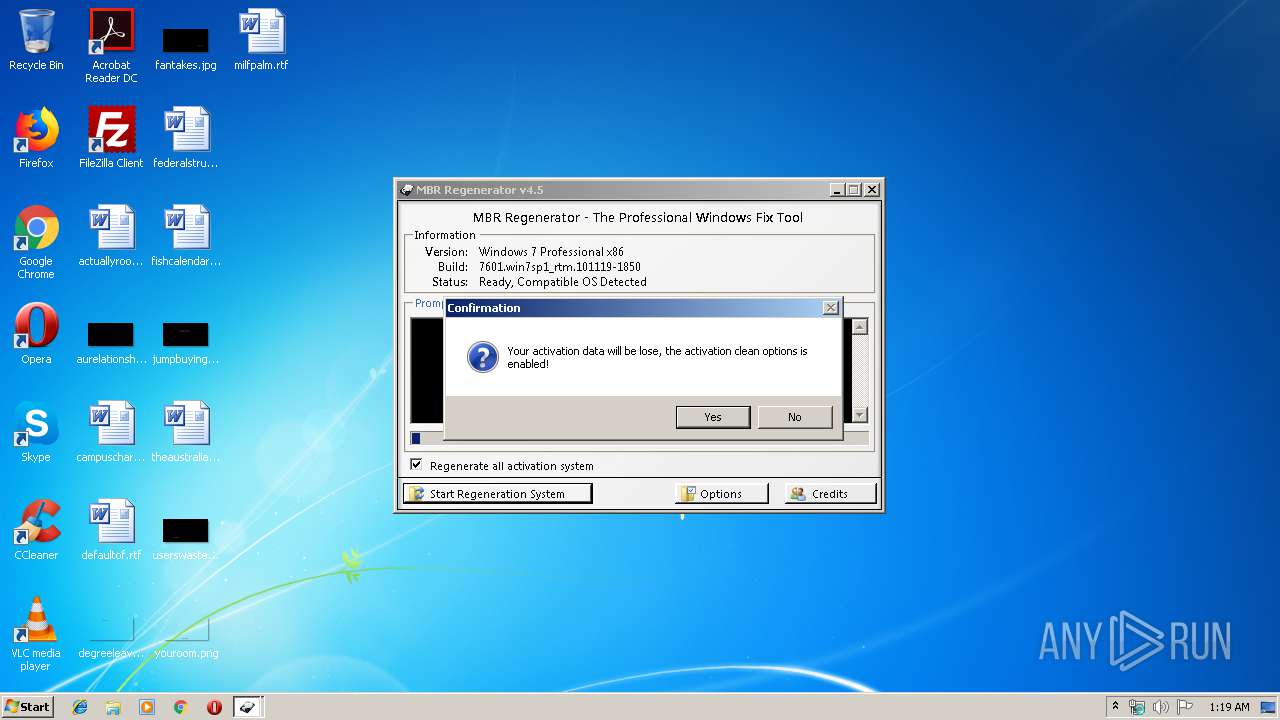
Task: Click the blue question mark icon
Action: pos(483,357)
